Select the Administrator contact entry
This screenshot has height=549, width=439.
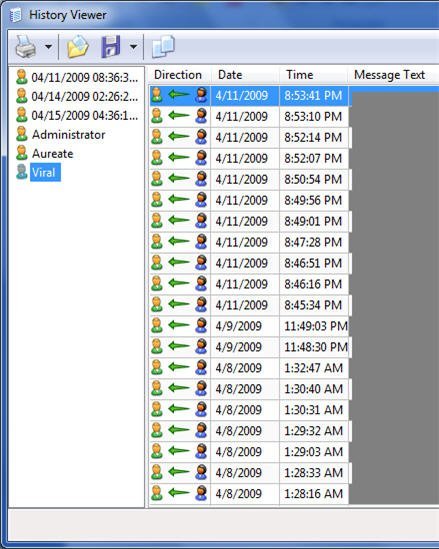point(69,134)
